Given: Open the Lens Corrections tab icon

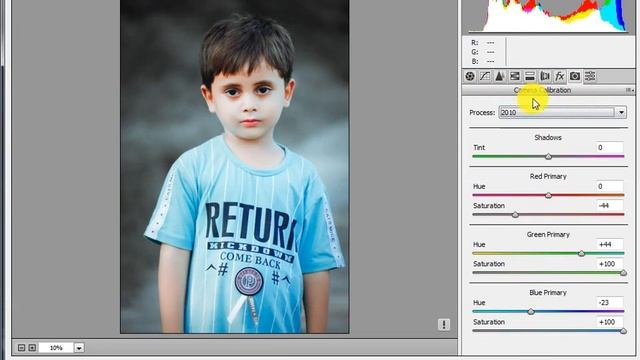Looking at the screenshot, I should (x=545, y=76).
